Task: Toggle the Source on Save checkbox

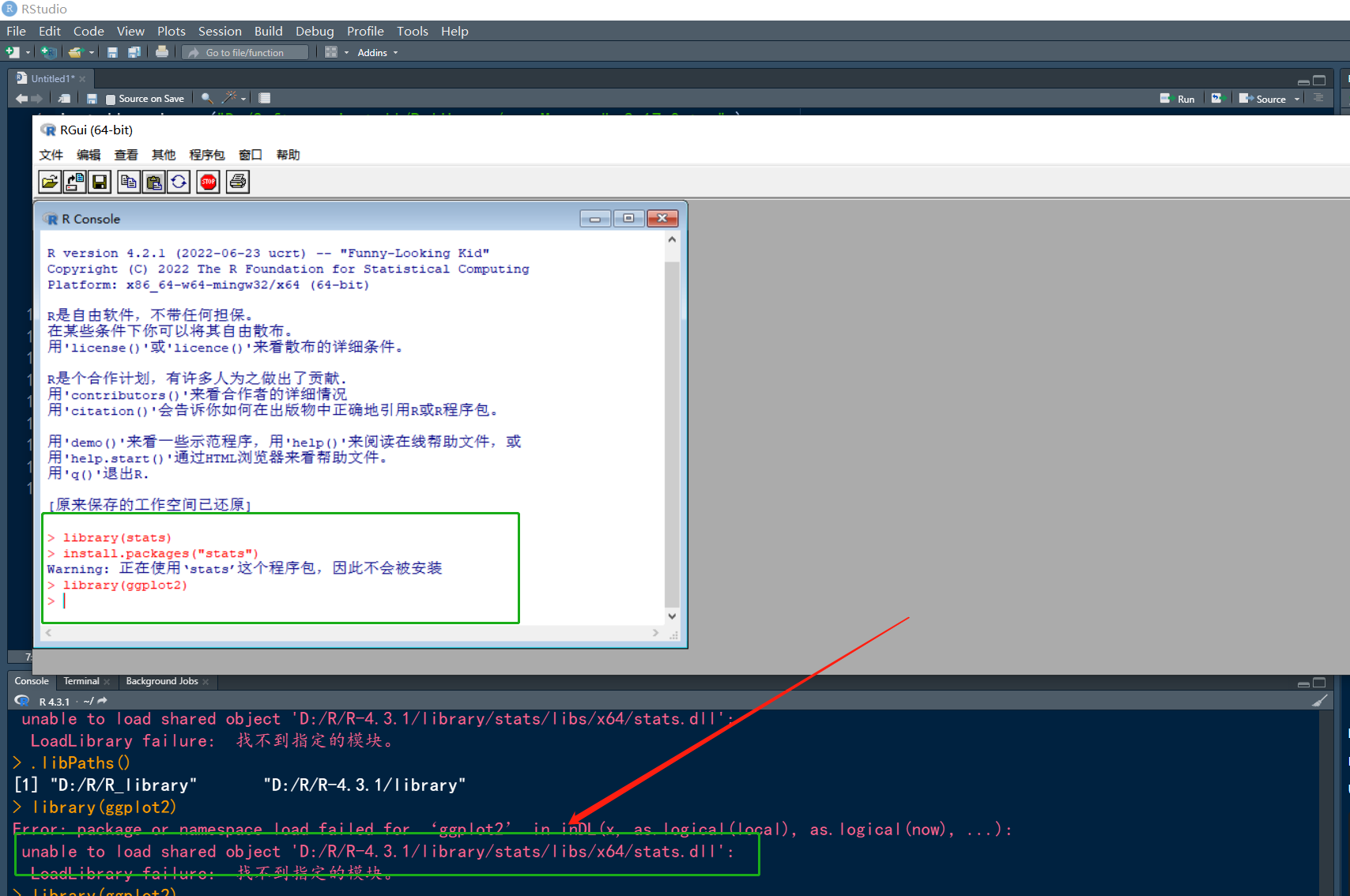Action: 111,99
